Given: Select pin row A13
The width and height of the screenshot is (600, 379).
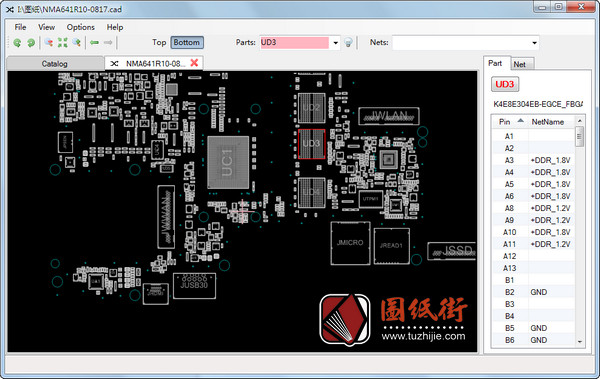Looking at the screenshot, I should click(533, 268).
